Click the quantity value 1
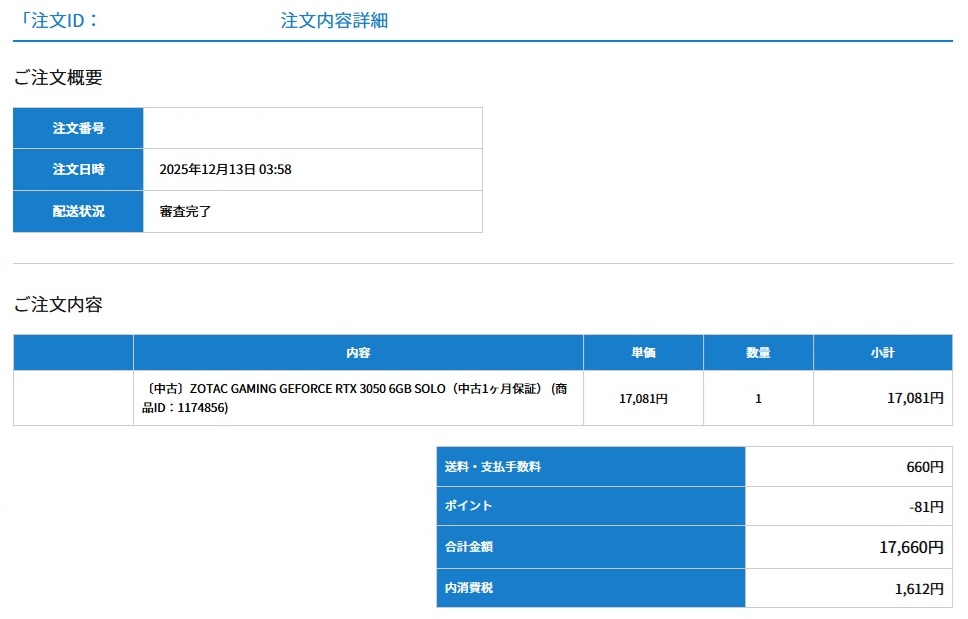 (x=758, y=398)
